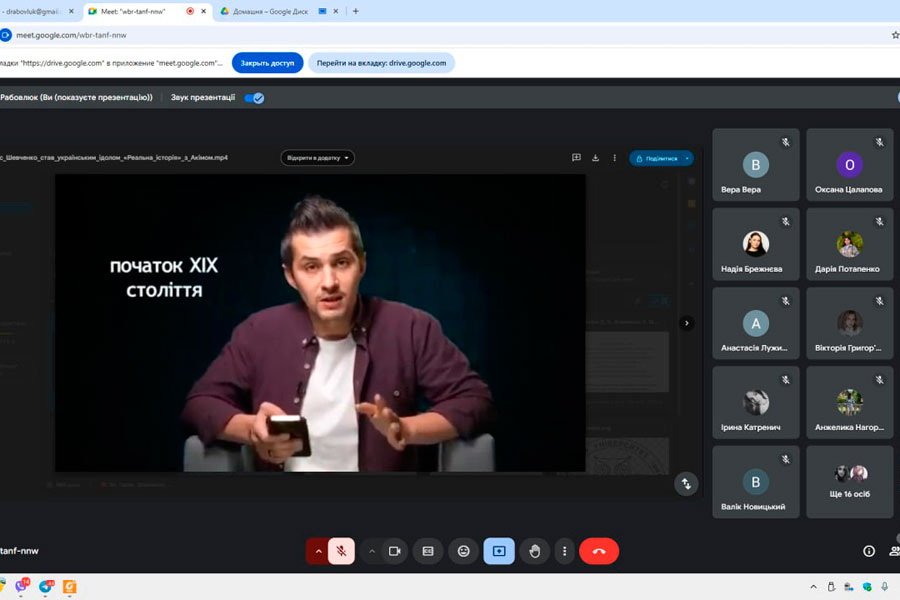Expand video settings arrow beside camera
Image resolution: width=900 pixels, height=600 pixels.
(x=372, y=551)
